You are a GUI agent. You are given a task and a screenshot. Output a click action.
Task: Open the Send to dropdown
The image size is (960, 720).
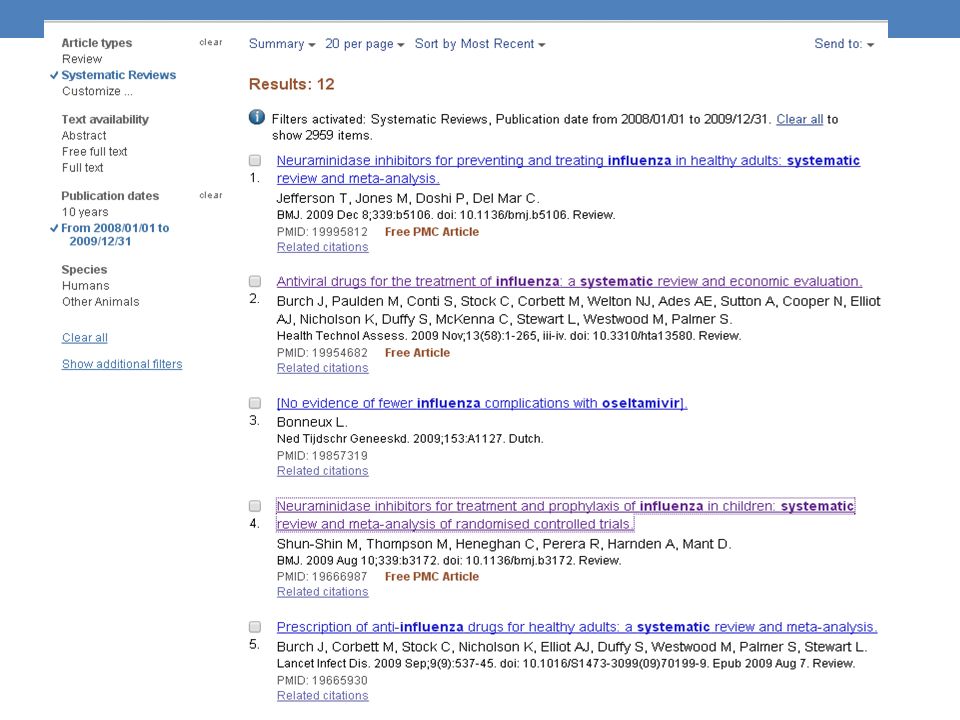pyautogui.click(x=844, y=44)
